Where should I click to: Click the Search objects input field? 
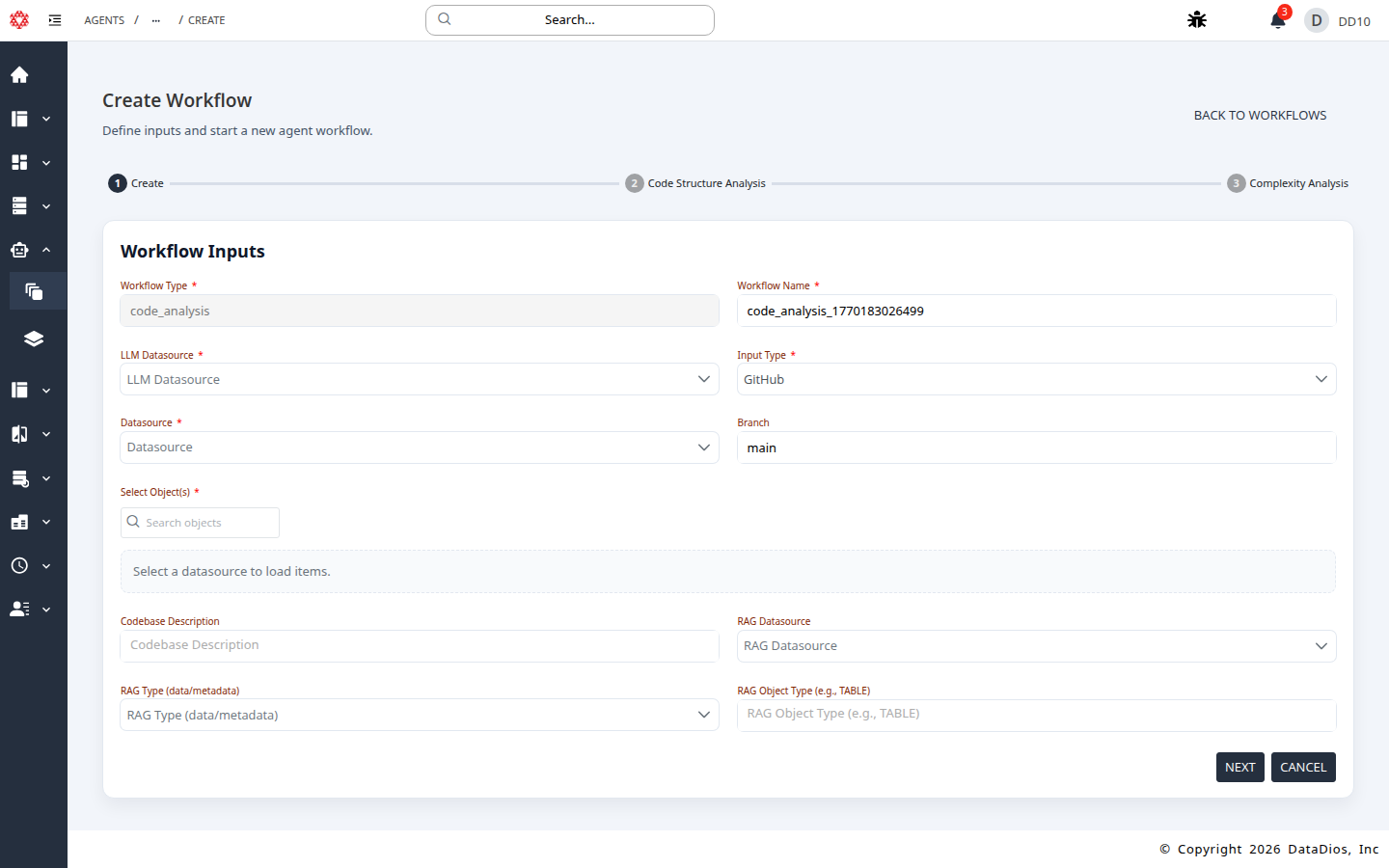pyautogui.click(x=200, y=522)
